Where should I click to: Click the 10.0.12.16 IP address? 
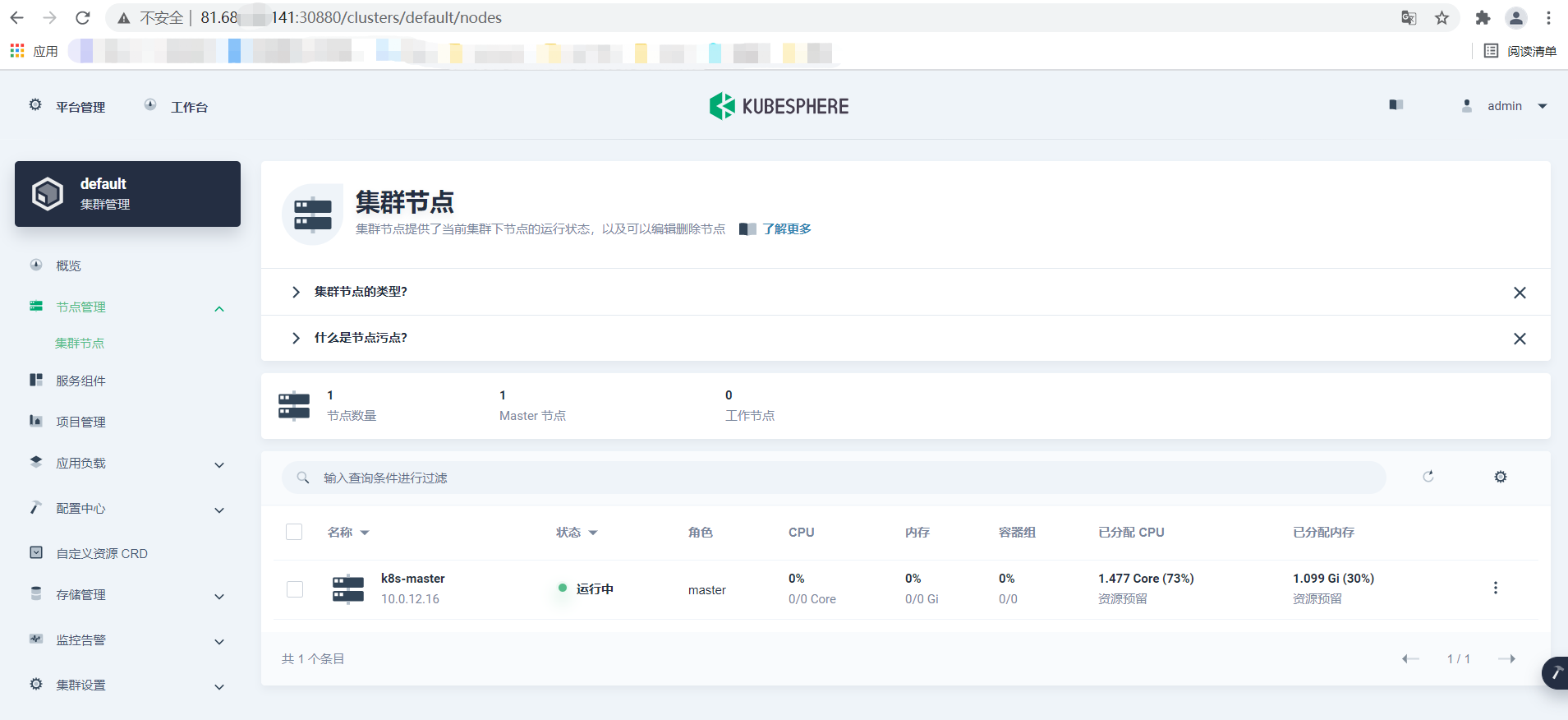point(410,599)
